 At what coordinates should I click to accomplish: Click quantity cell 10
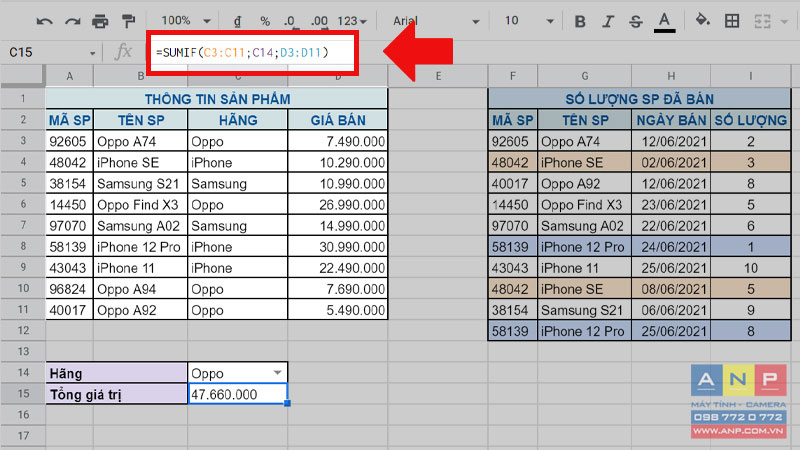tap(751, 268)
